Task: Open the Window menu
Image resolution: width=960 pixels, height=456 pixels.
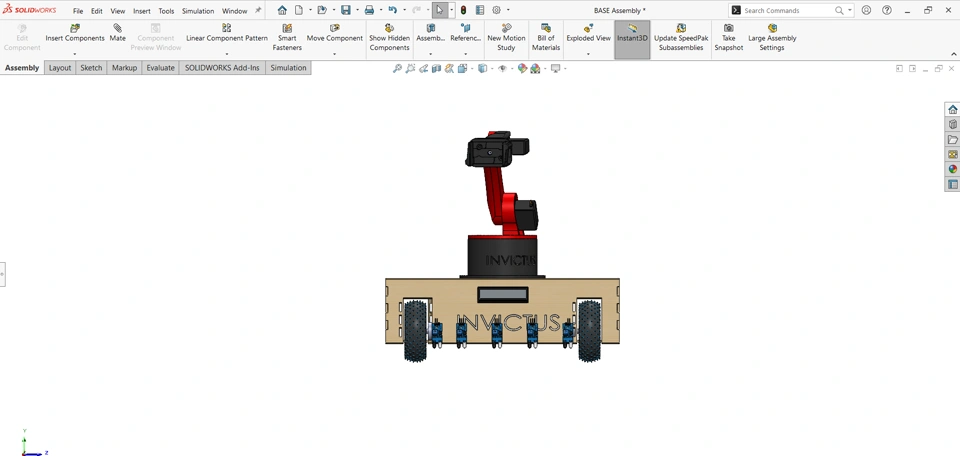Action: pos(234,11)
